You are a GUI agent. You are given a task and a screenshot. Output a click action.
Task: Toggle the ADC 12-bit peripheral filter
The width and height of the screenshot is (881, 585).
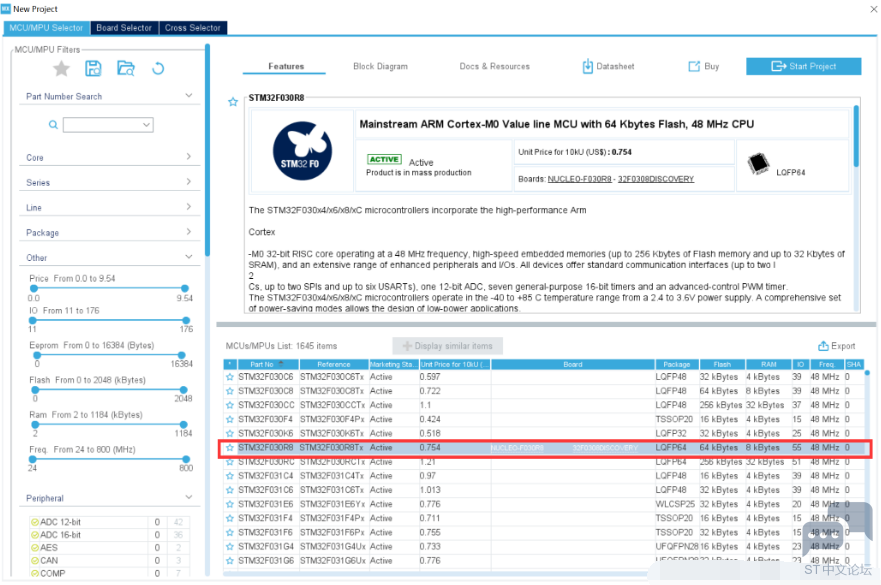[35, 522]
